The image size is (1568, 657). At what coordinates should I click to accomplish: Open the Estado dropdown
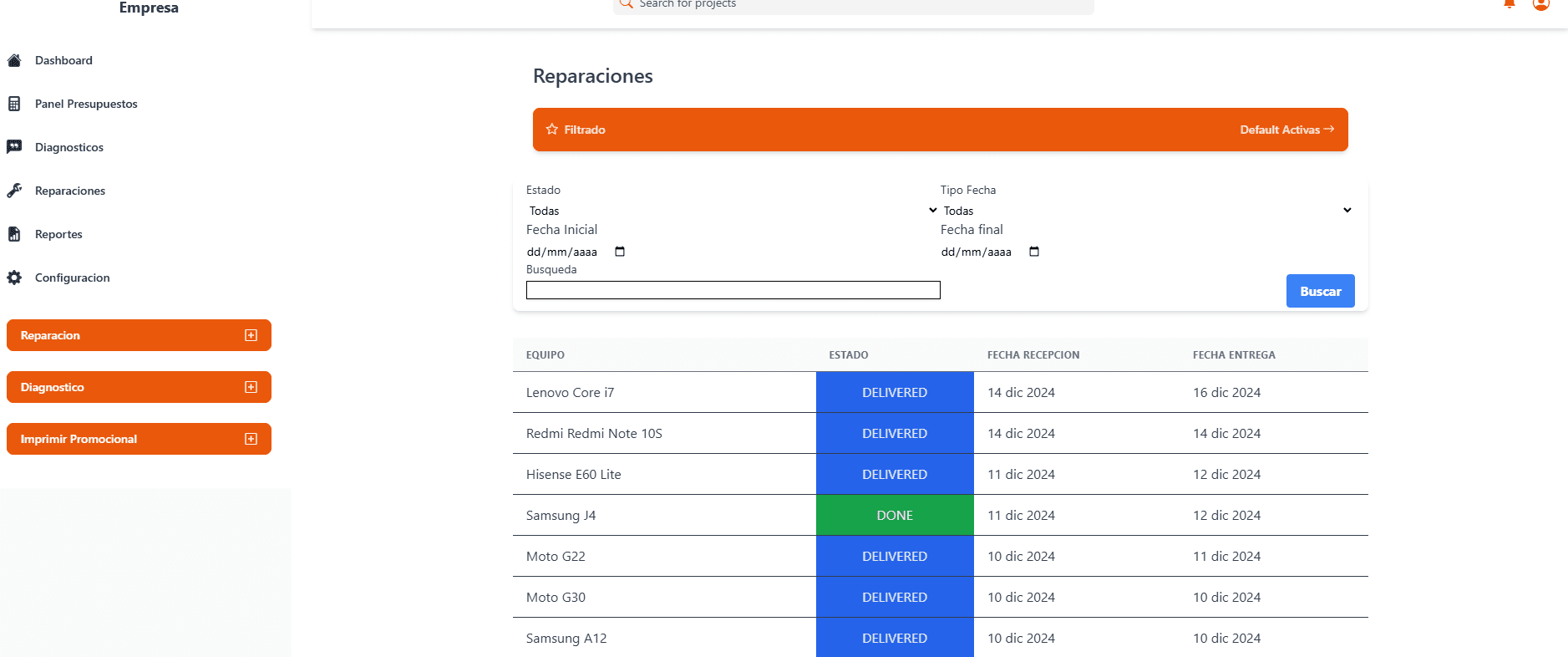[x=731, y=211]
